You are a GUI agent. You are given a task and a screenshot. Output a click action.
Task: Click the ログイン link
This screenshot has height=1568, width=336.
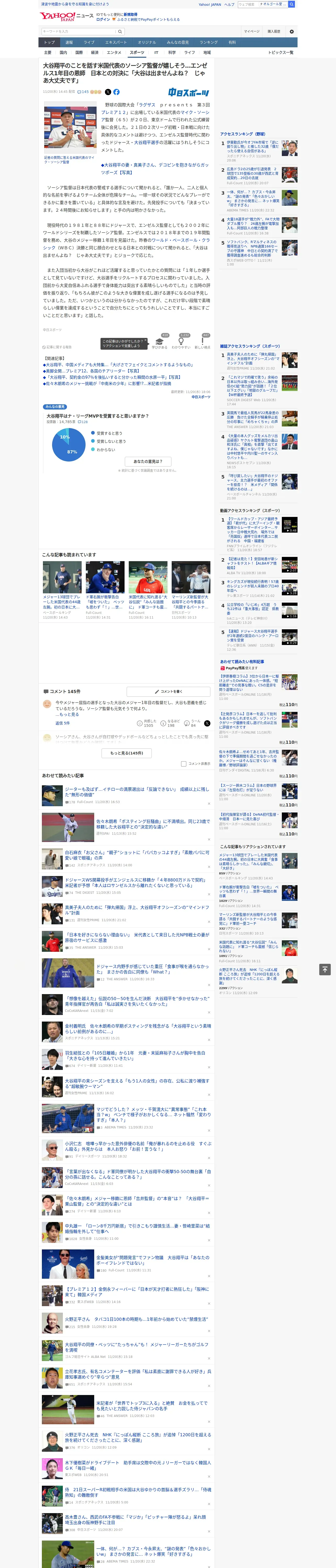tap(103, 20)
